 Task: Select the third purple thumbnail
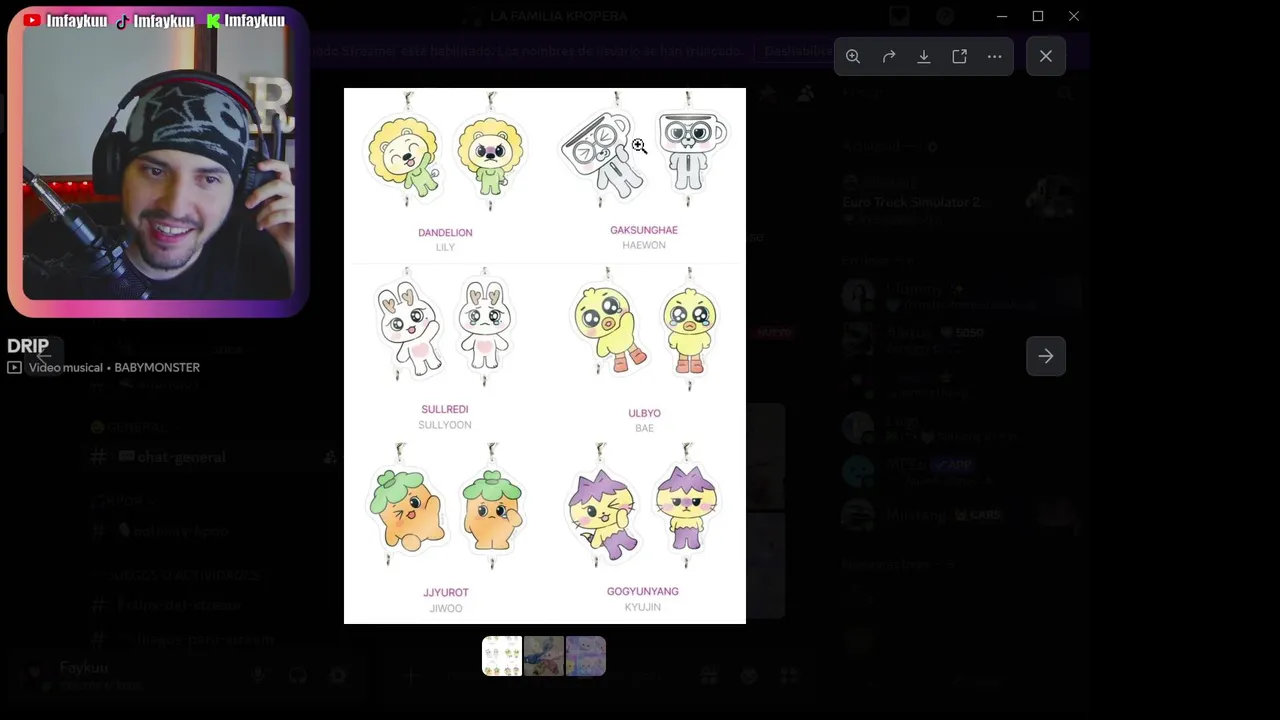coord(586,656)
